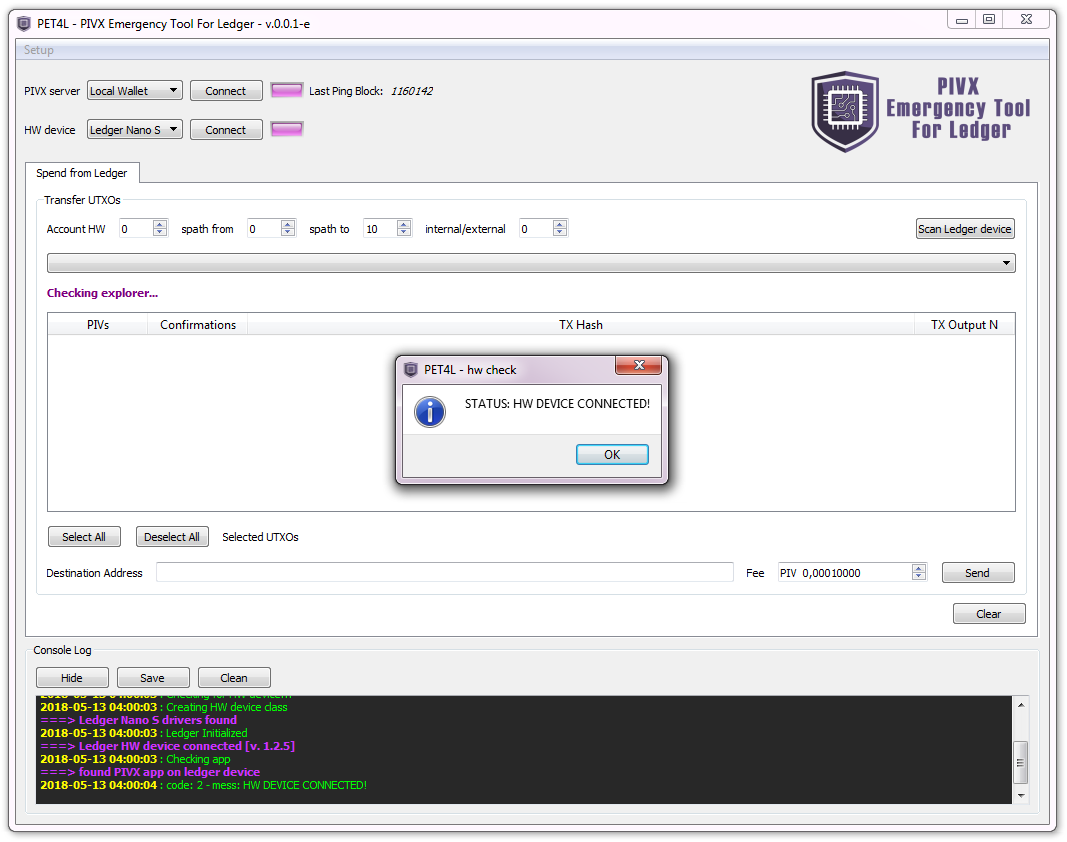
Task: Click OK in the hw check dialog
Action: pos(612,454)
